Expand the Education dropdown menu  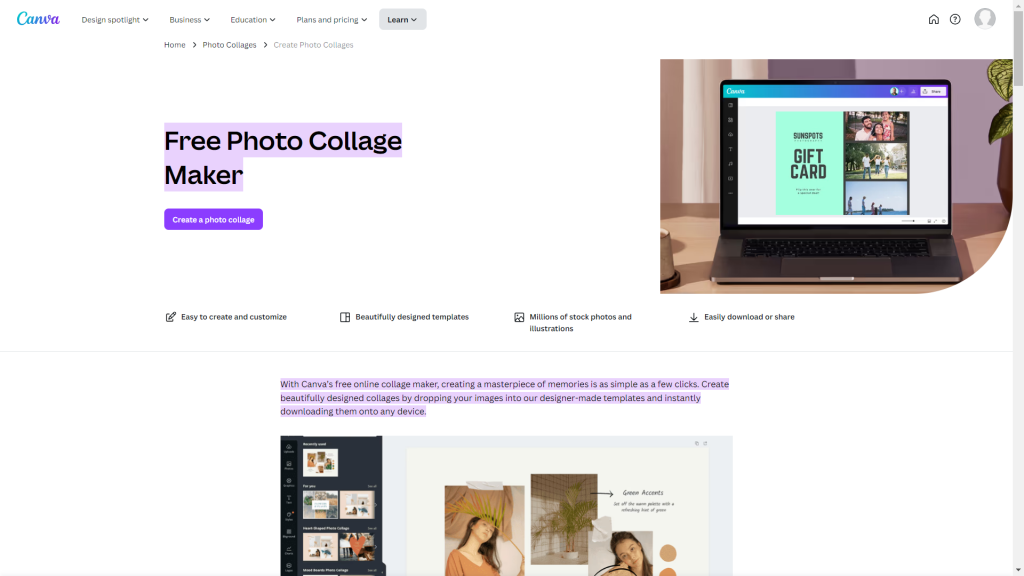click(x=253, y=20)
